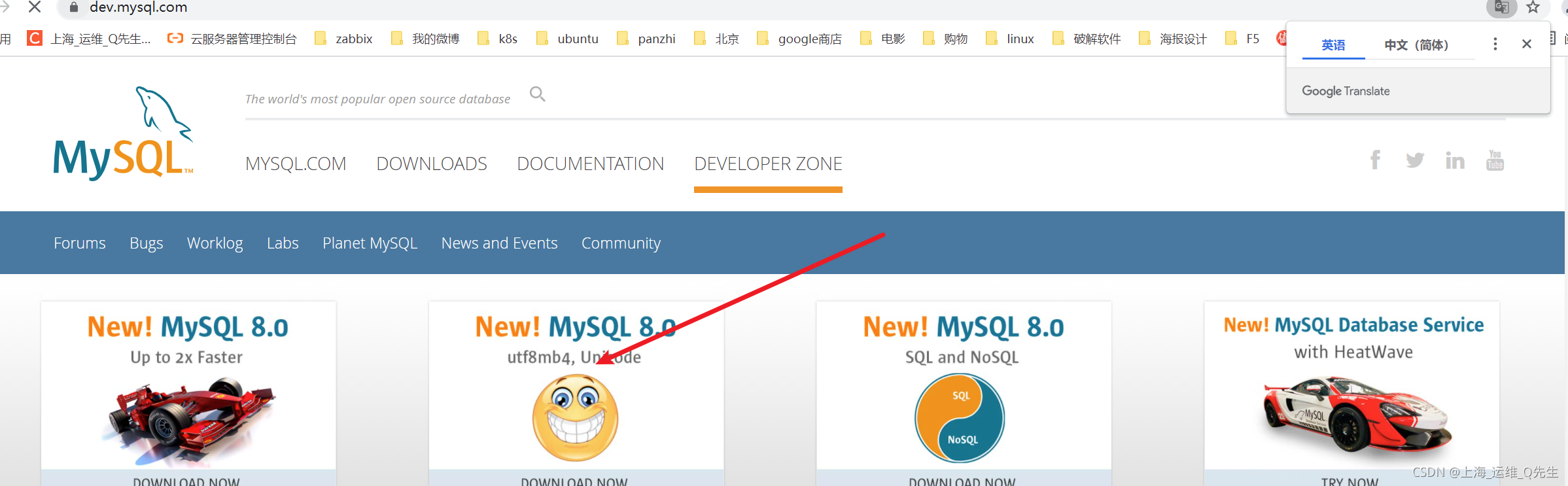Open MySQL Facebook page icon
1568x486 pixels.
coord(1375,160)
